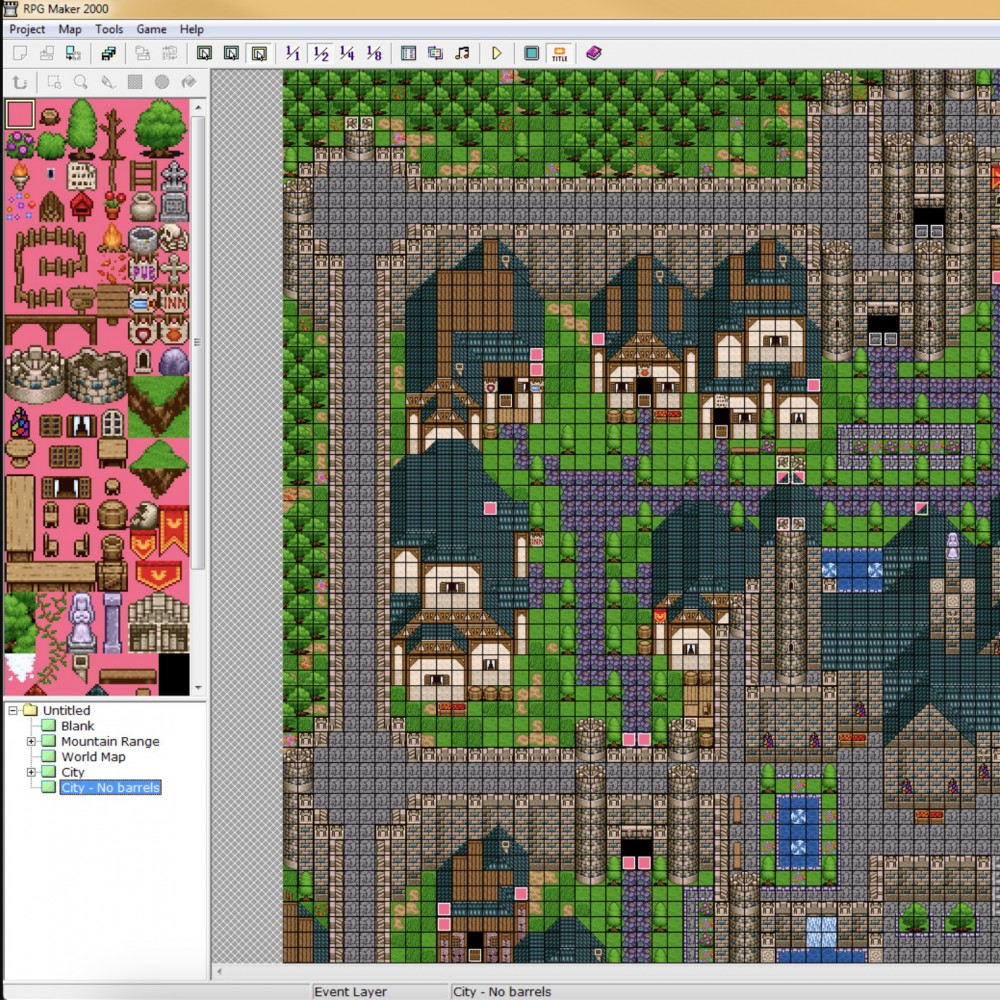This screenshot has width=1000, height=1000.
Task: Open the Tools menu
Action: pos(109,29)
